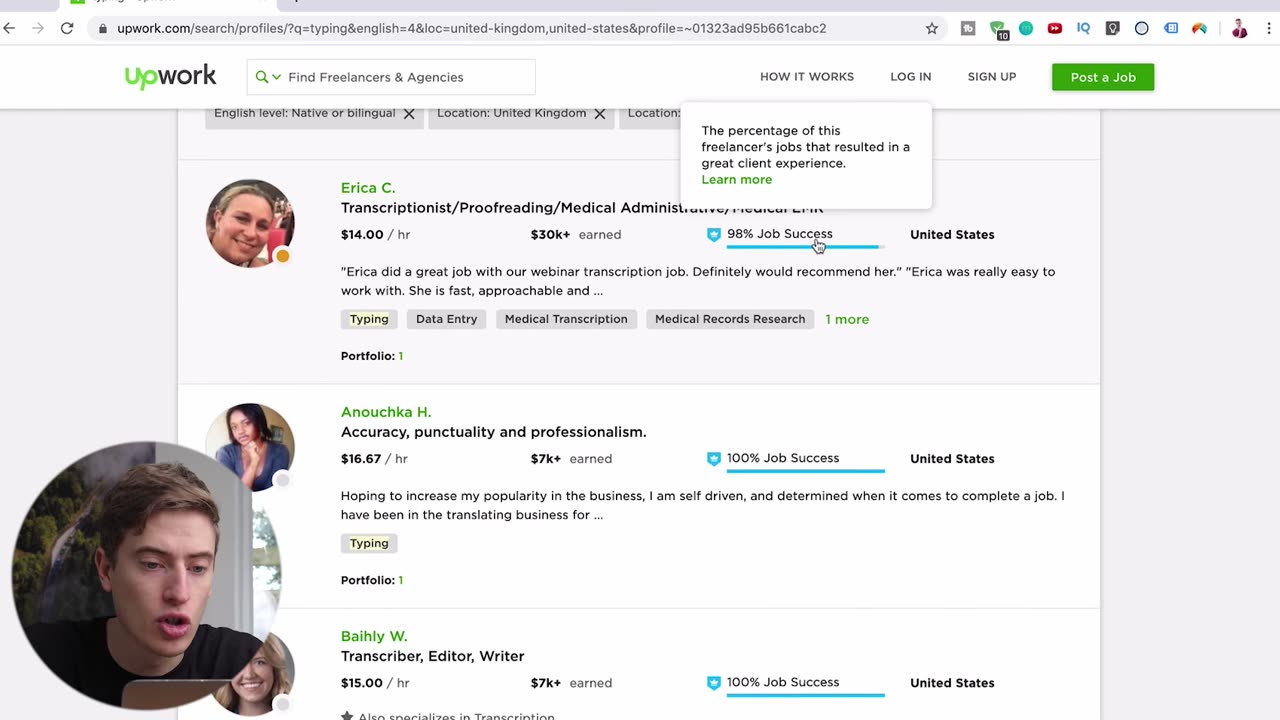Open the red fast-forward extension icon
Viewport: 1280px width, 720px height.
1055,28
